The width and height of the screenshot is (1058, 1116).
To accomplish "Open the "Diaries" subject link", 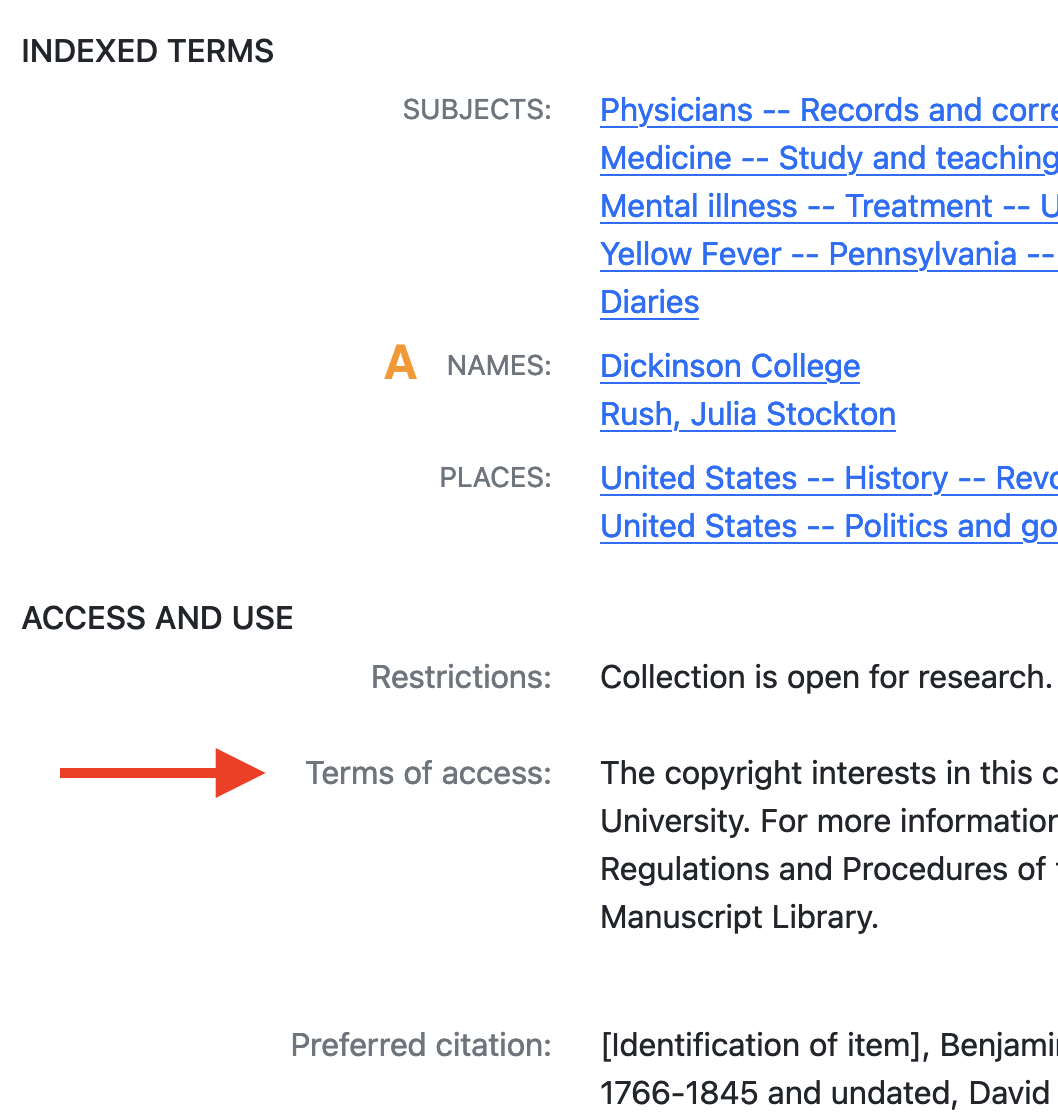I will coord(648,302).
